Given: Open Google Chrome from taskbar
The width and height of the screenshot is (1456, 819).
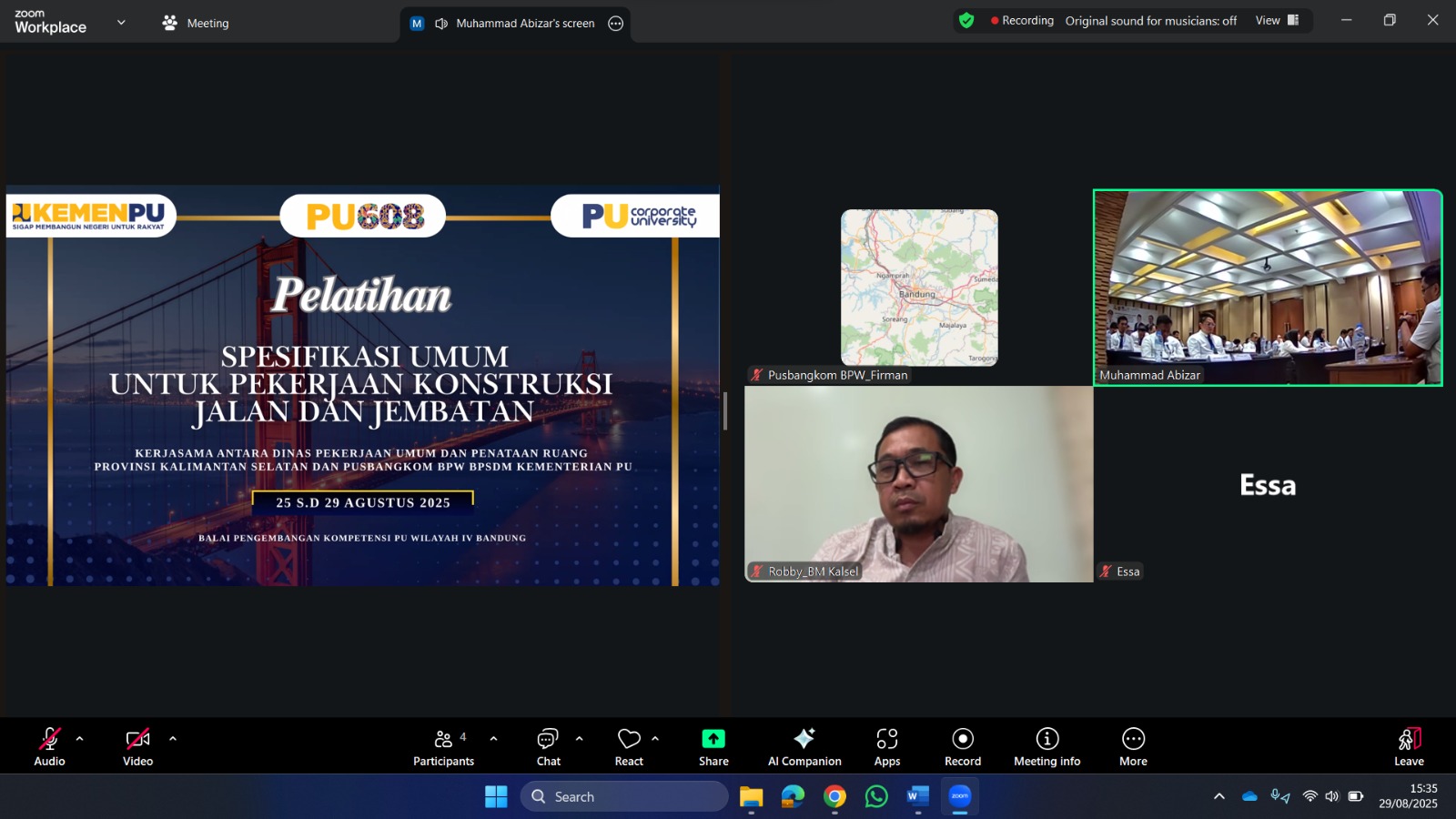Looking at the screenshot, I should pyautogui.click(x=834, y=796).
